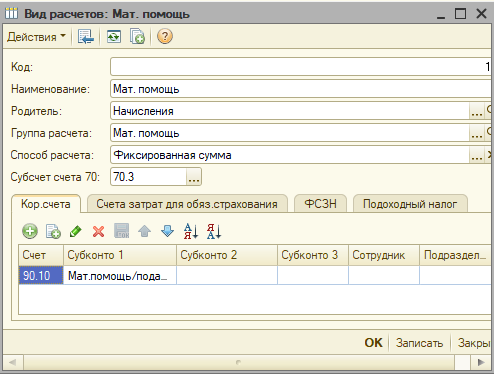Click the Субконто 2 column header
This screenshot has width=494, height=374.
coord(227,255)
